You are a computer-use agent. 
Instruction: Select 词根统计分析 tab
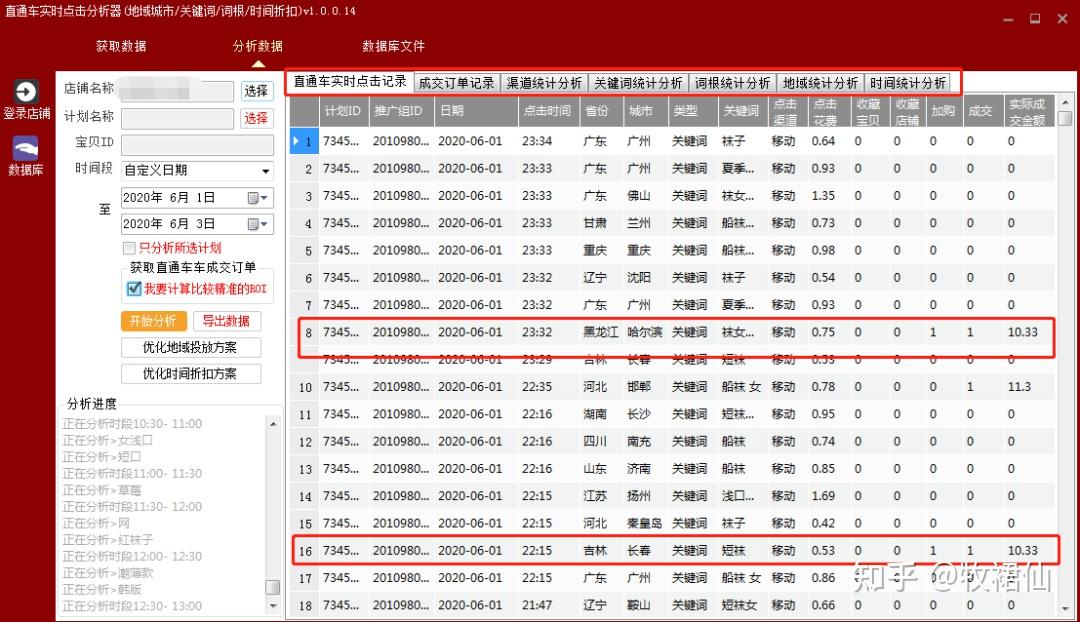[732, 83]
